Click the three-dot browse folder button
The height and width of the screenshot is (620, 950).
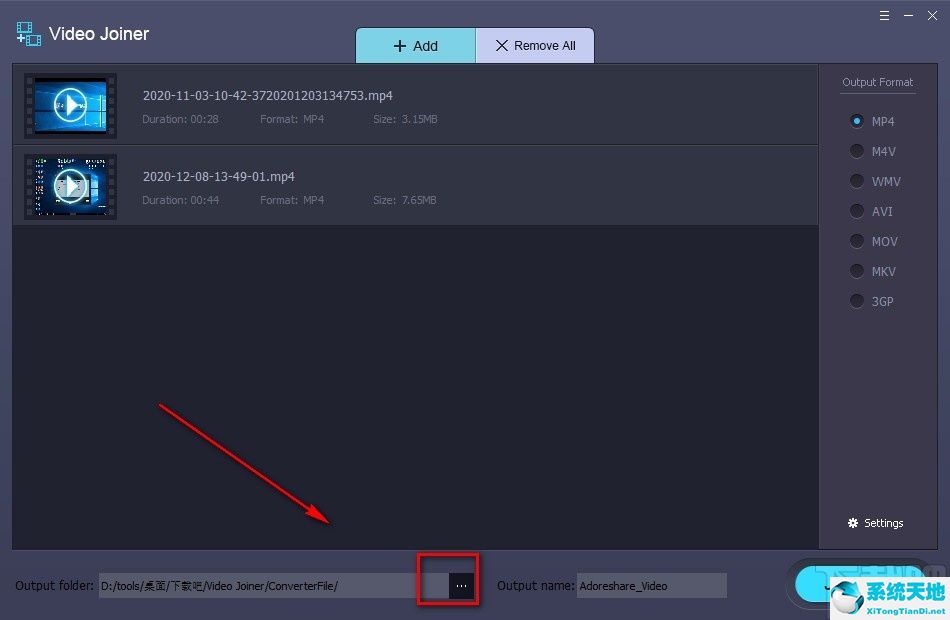click(461, 586)
